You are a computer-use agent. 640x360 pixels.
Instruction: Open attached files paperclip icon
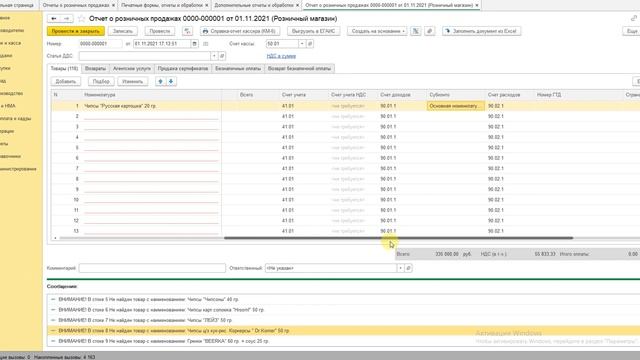[429, 31]
